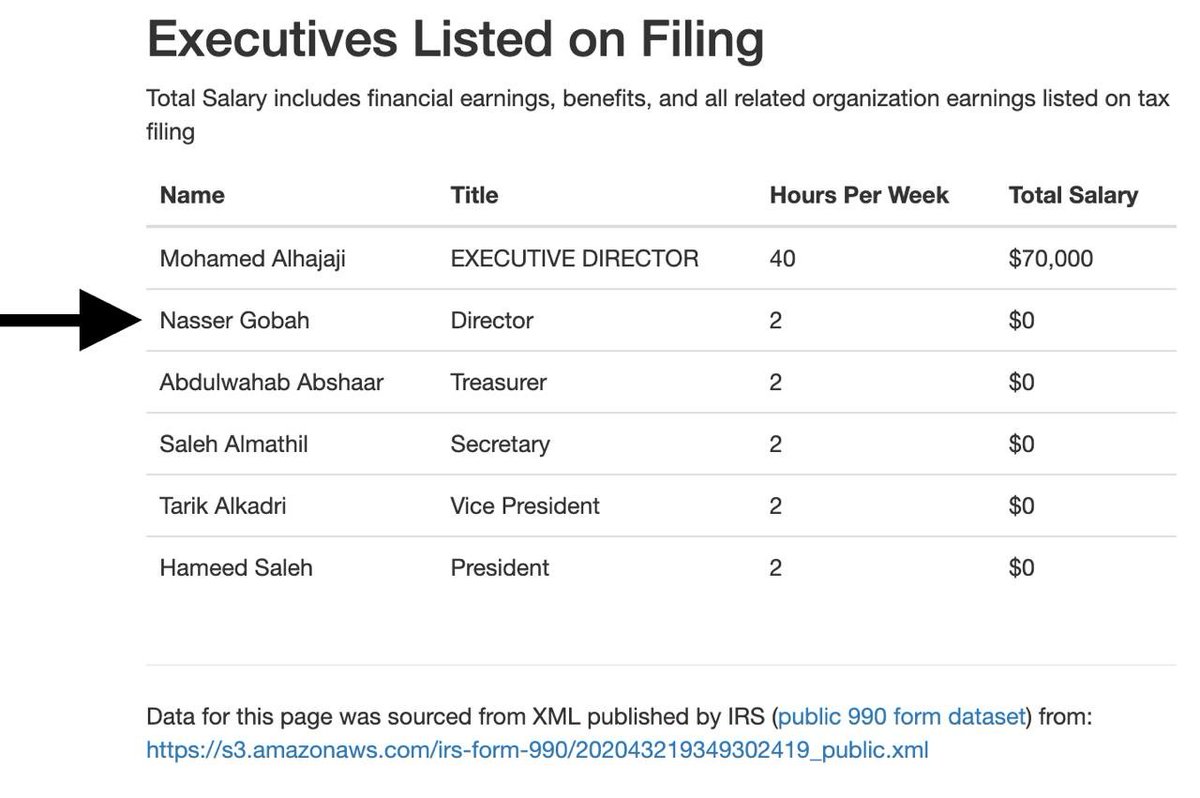Click the name Nasser Gobah

click(235, 321)
